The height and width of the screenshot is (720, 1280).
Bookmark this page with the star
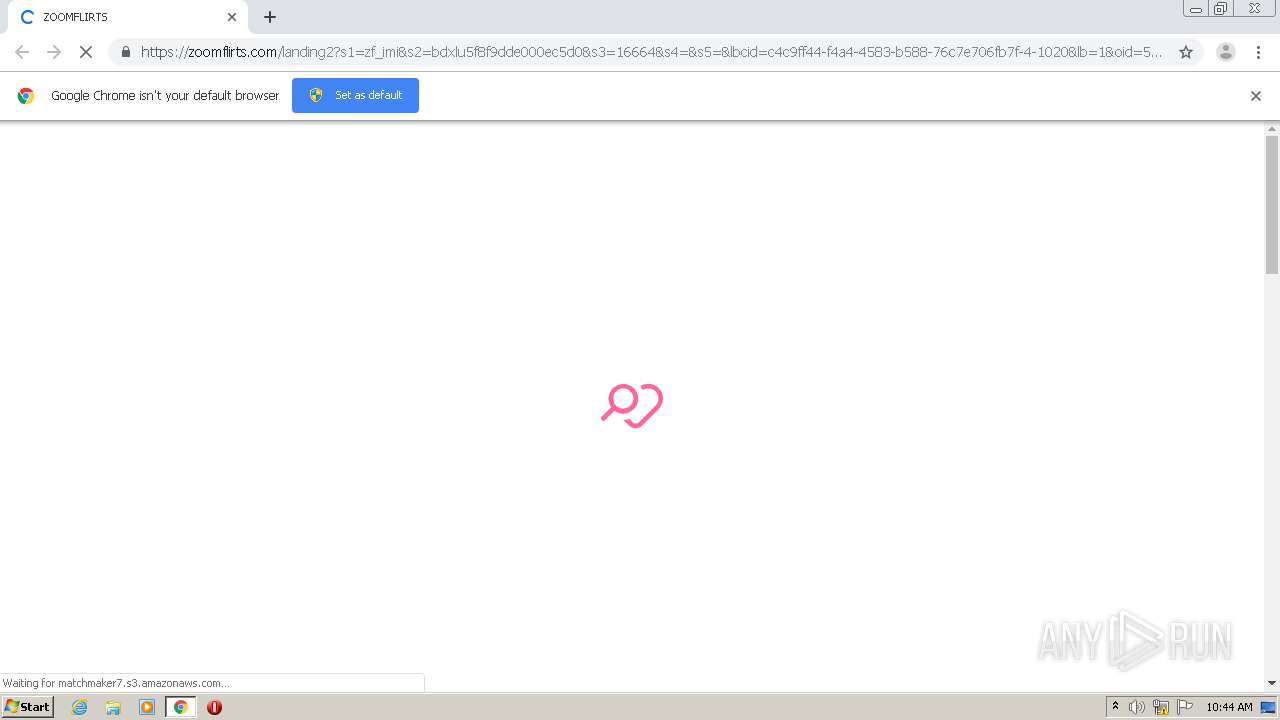1186,52
